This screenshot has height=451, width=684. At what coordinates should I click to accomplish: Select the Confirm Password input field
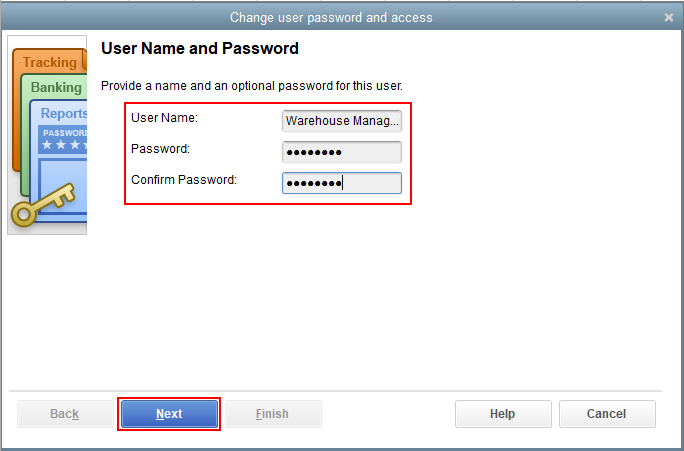point(342,183)
